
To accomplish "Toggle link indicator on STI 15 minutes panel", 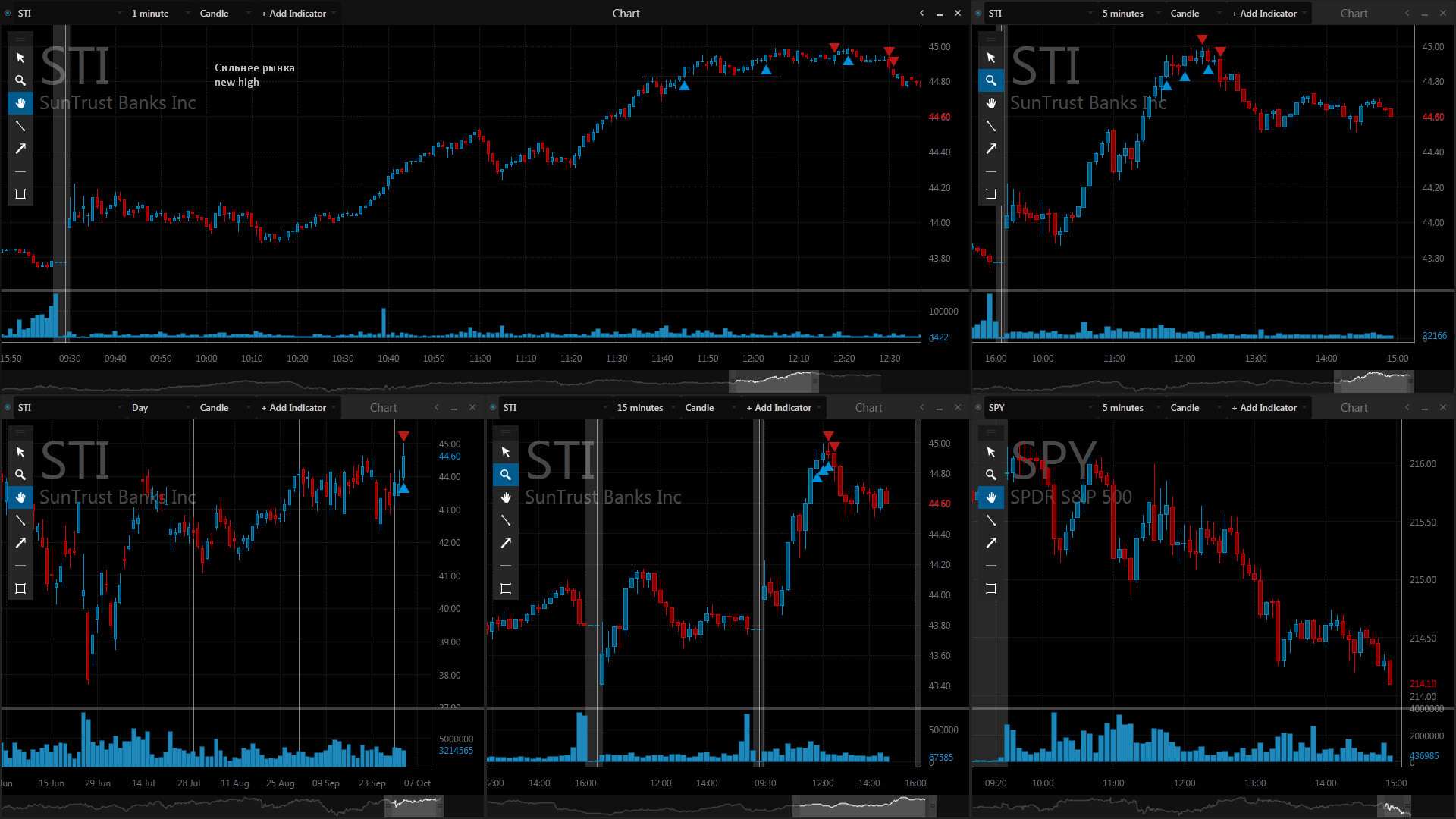I will 493,407.
